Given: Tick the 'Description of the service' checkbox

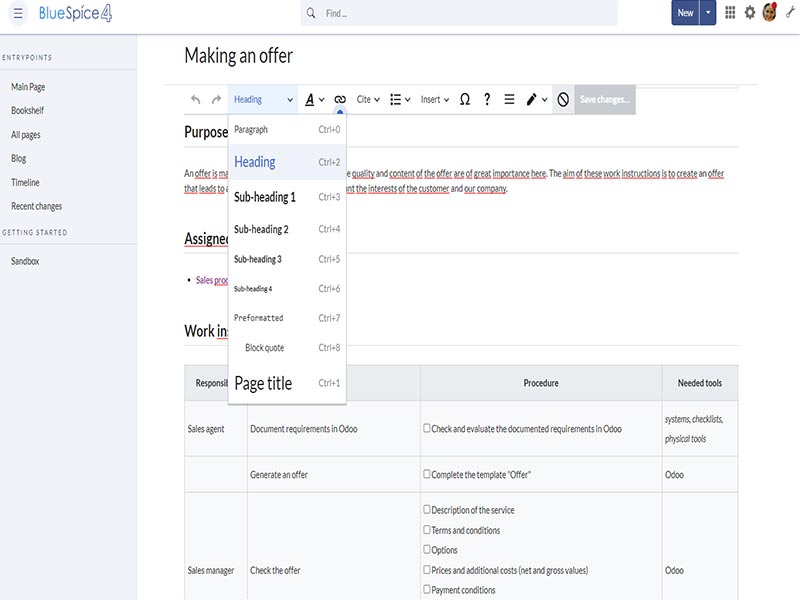Looking at the screenshot, I should (427, 510).
